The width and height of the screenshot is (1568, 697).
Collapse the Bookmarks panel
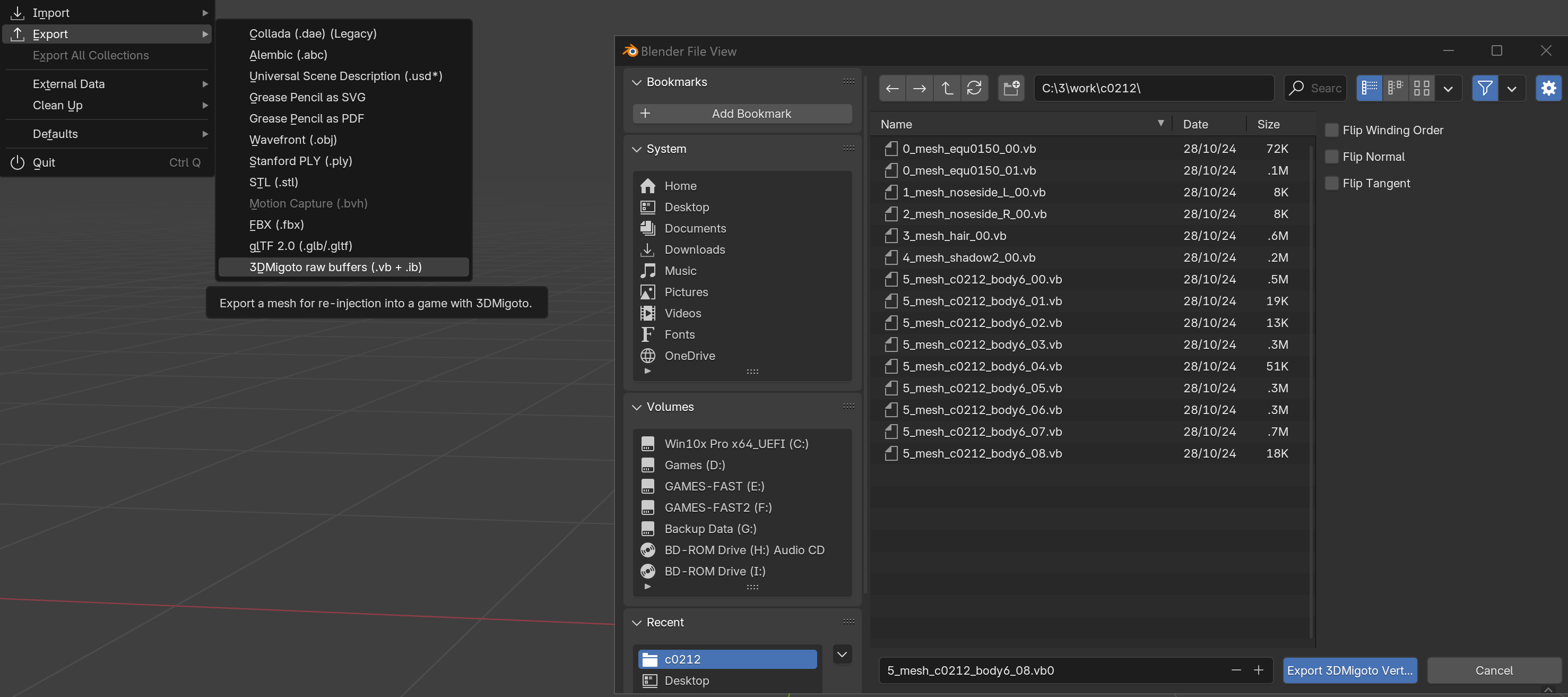click(x=637, y=82)
